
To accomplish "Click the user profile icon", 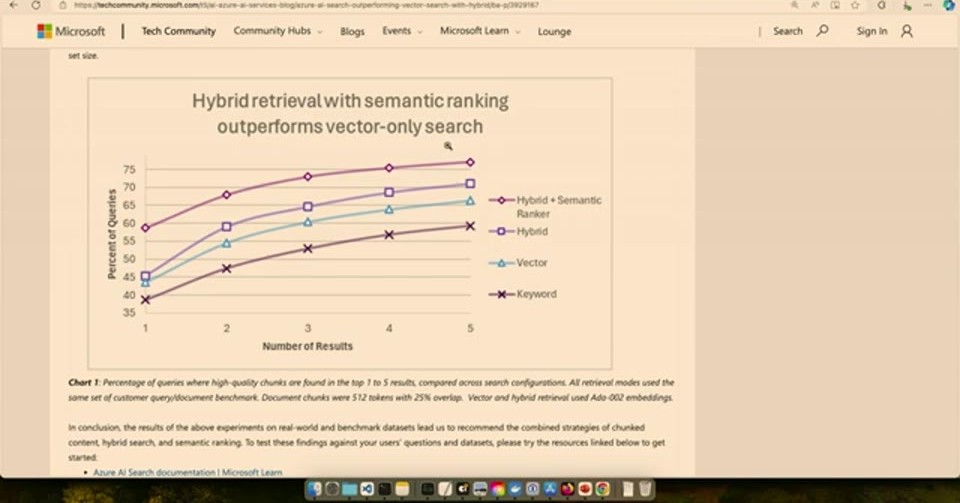I will coord(907,31).
